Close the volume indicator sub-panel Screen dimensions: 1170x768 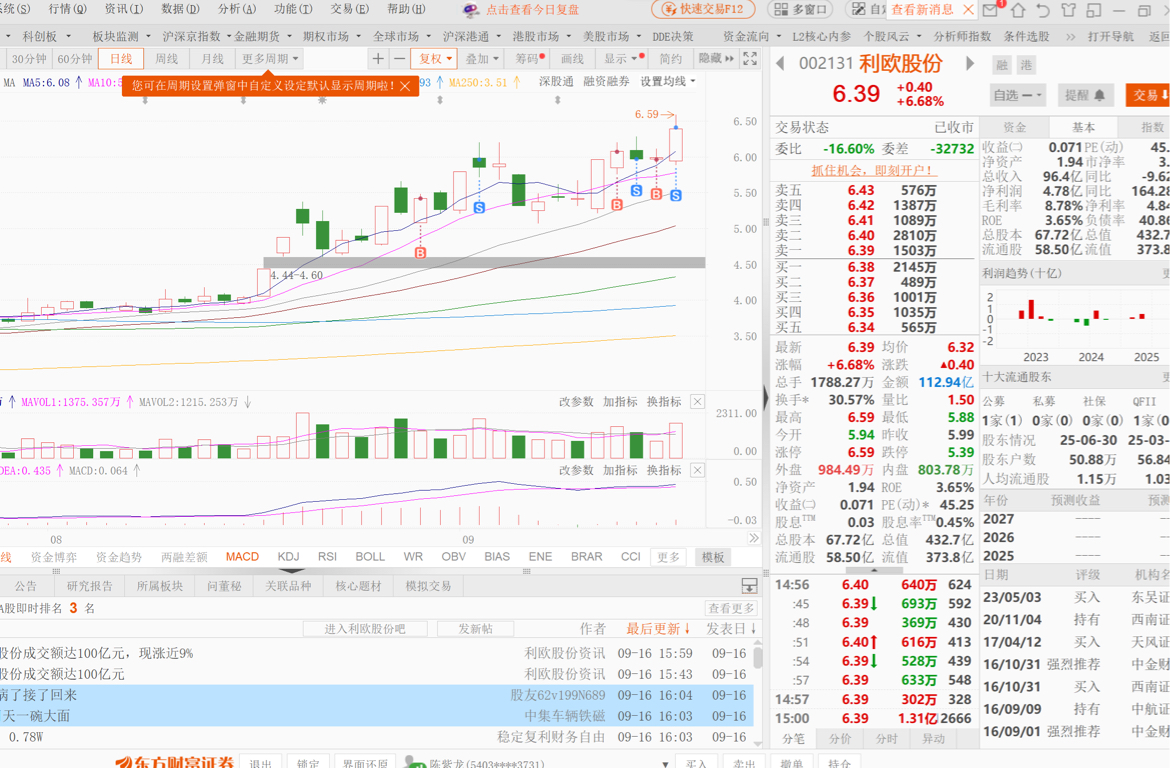pyautogui.click(x=697, y=402)
